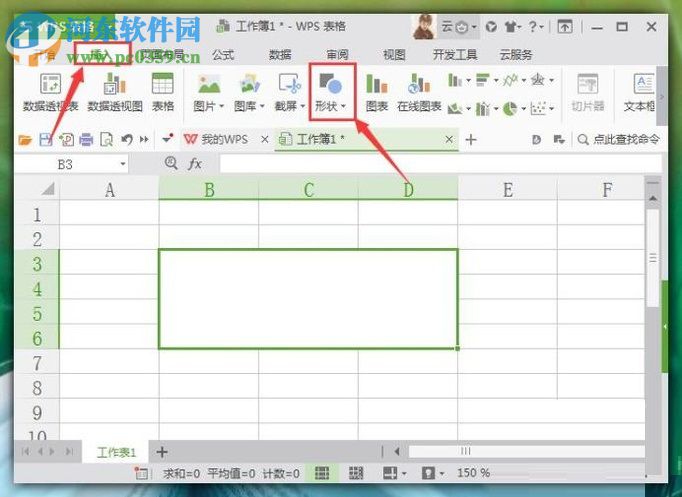Toggle reading mode in status bar
The height and width of the screenshot is (497, 682).
390,473
